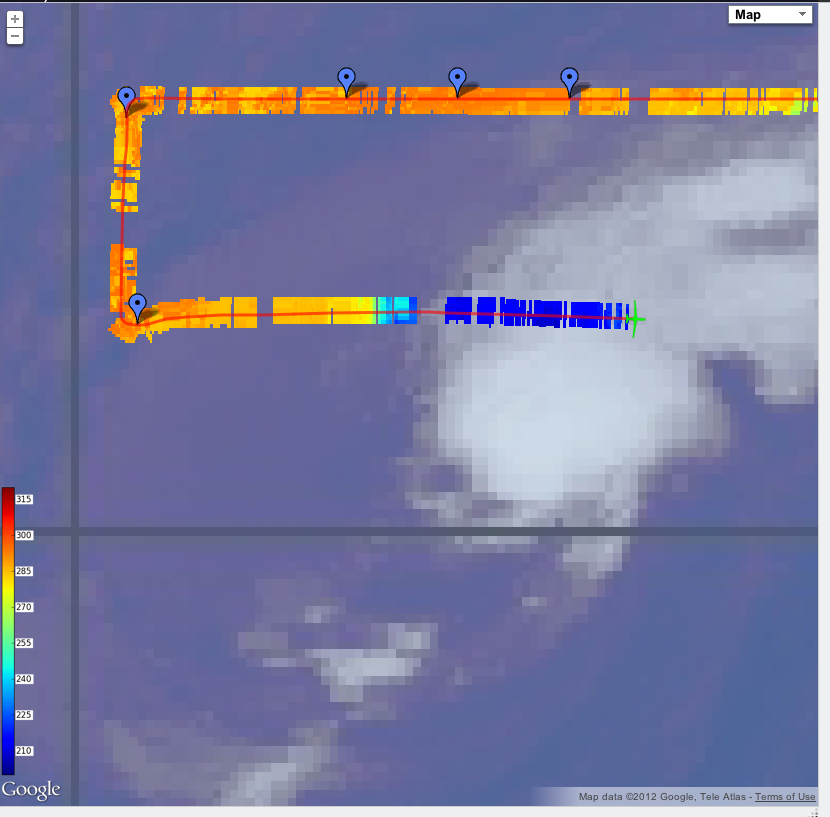Viewport: 830px width, 817px height.
Task: Click the green aircraft icon at the track end
Action: click(x=633, y=319)
